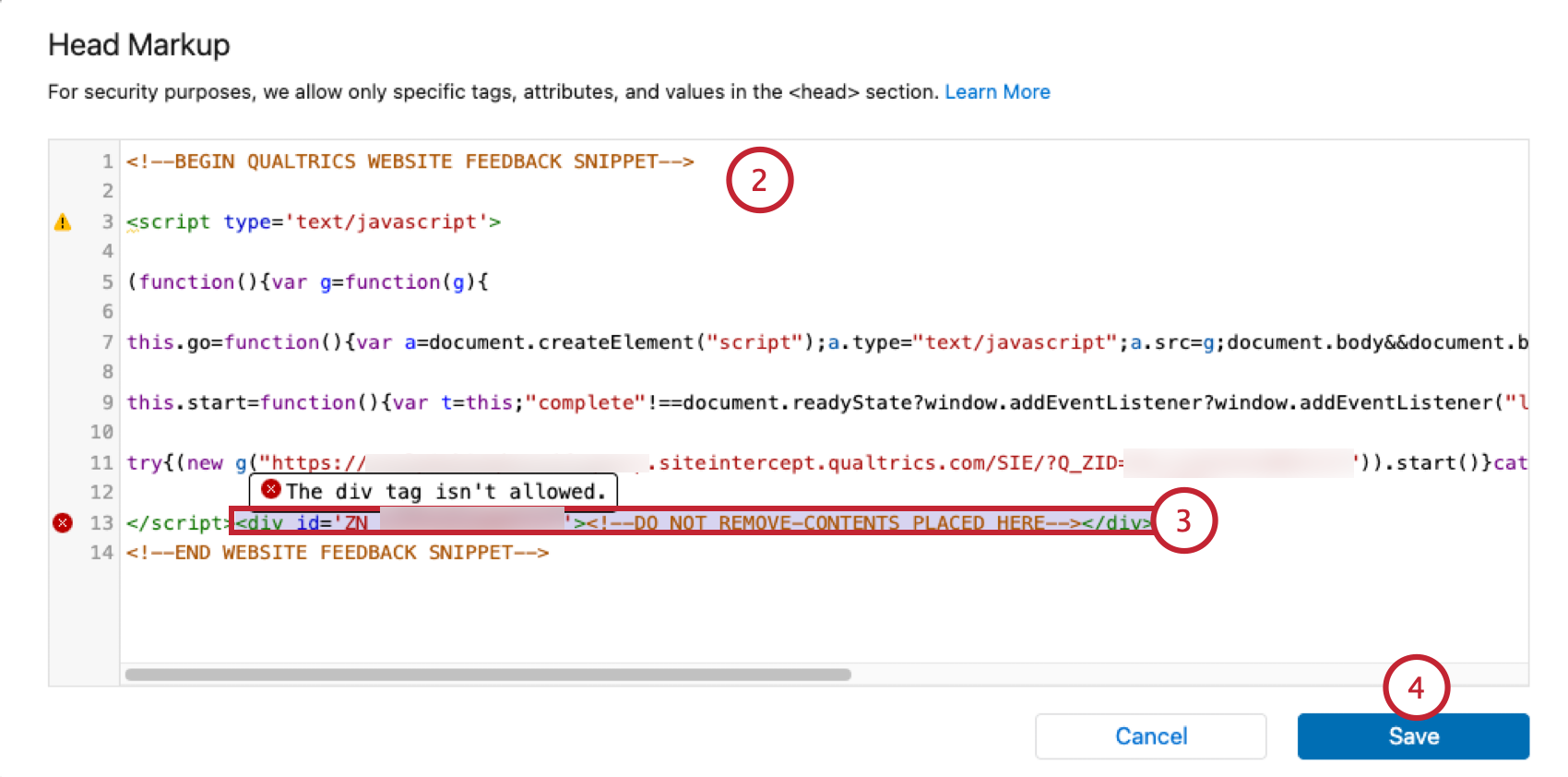Click the line starting with (function(){var g=function(g){

point(308,282)
